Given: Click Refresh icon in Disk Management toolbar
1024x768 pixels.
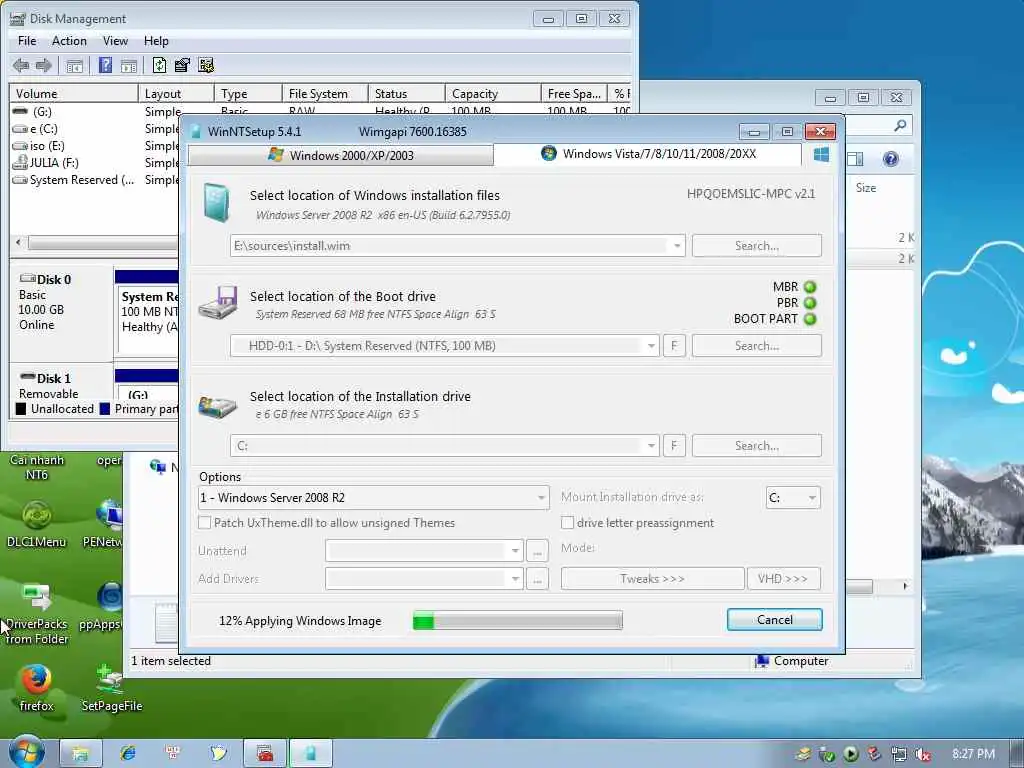Looking at the screenshot, I should 159,65.
